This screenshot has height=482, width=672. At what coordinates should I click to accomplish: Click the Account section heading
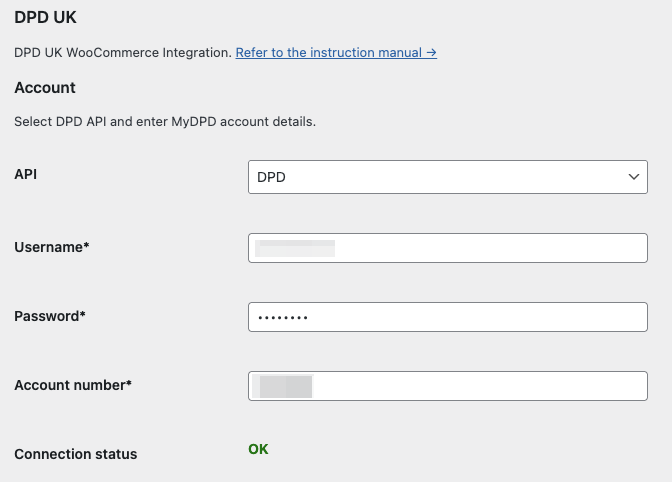tap(45, 88)
